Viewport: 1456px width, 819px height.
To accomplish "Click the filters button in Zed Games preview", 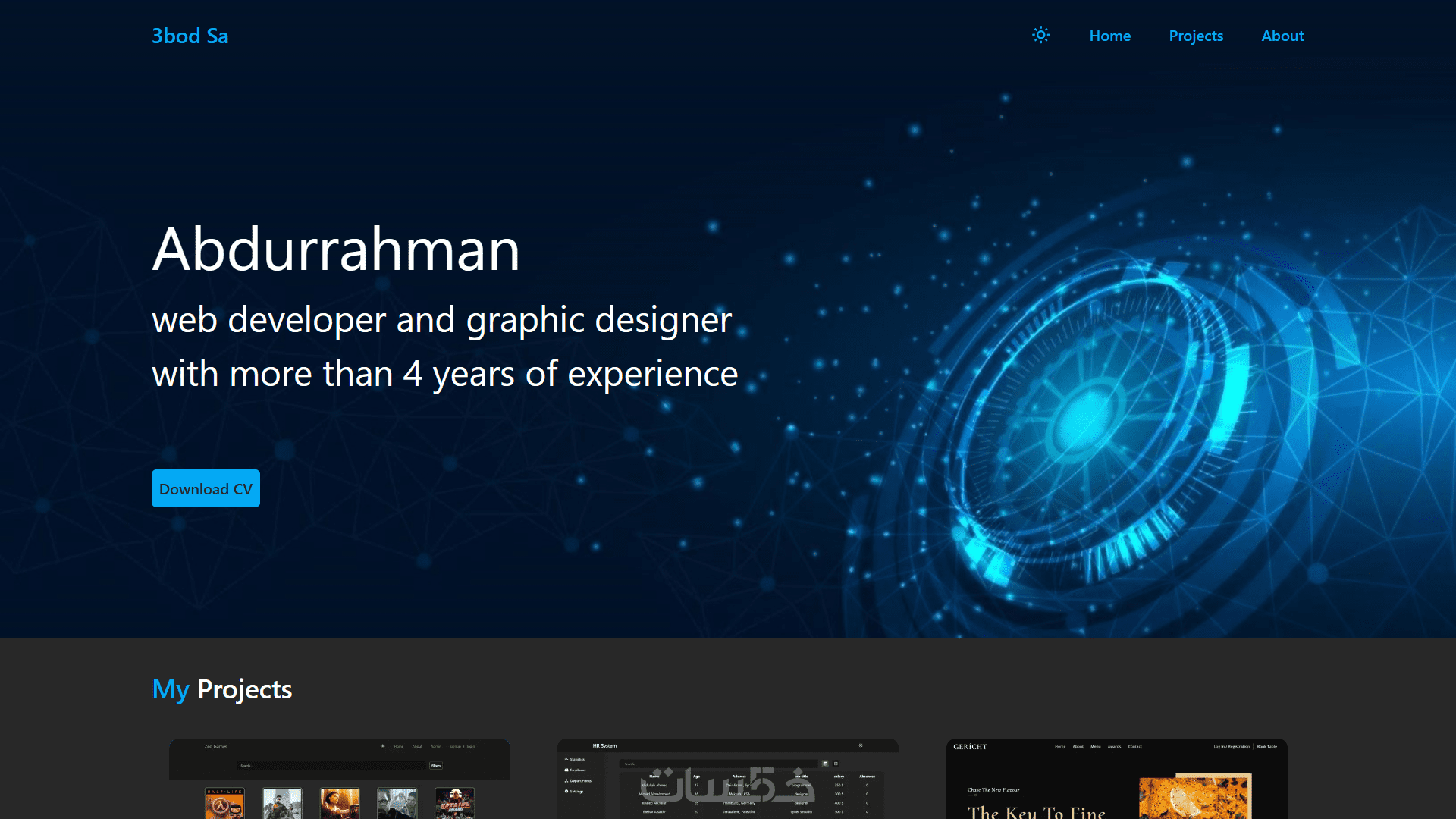I will [436, 766].
